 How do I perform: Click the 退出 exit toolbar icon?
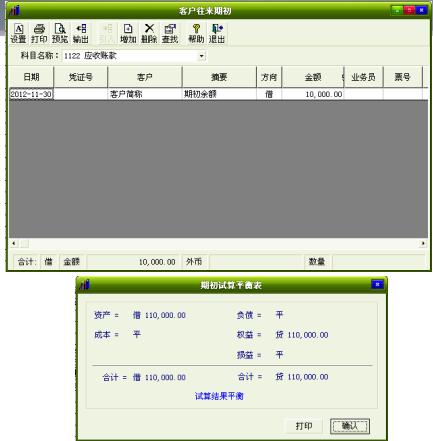217,34
